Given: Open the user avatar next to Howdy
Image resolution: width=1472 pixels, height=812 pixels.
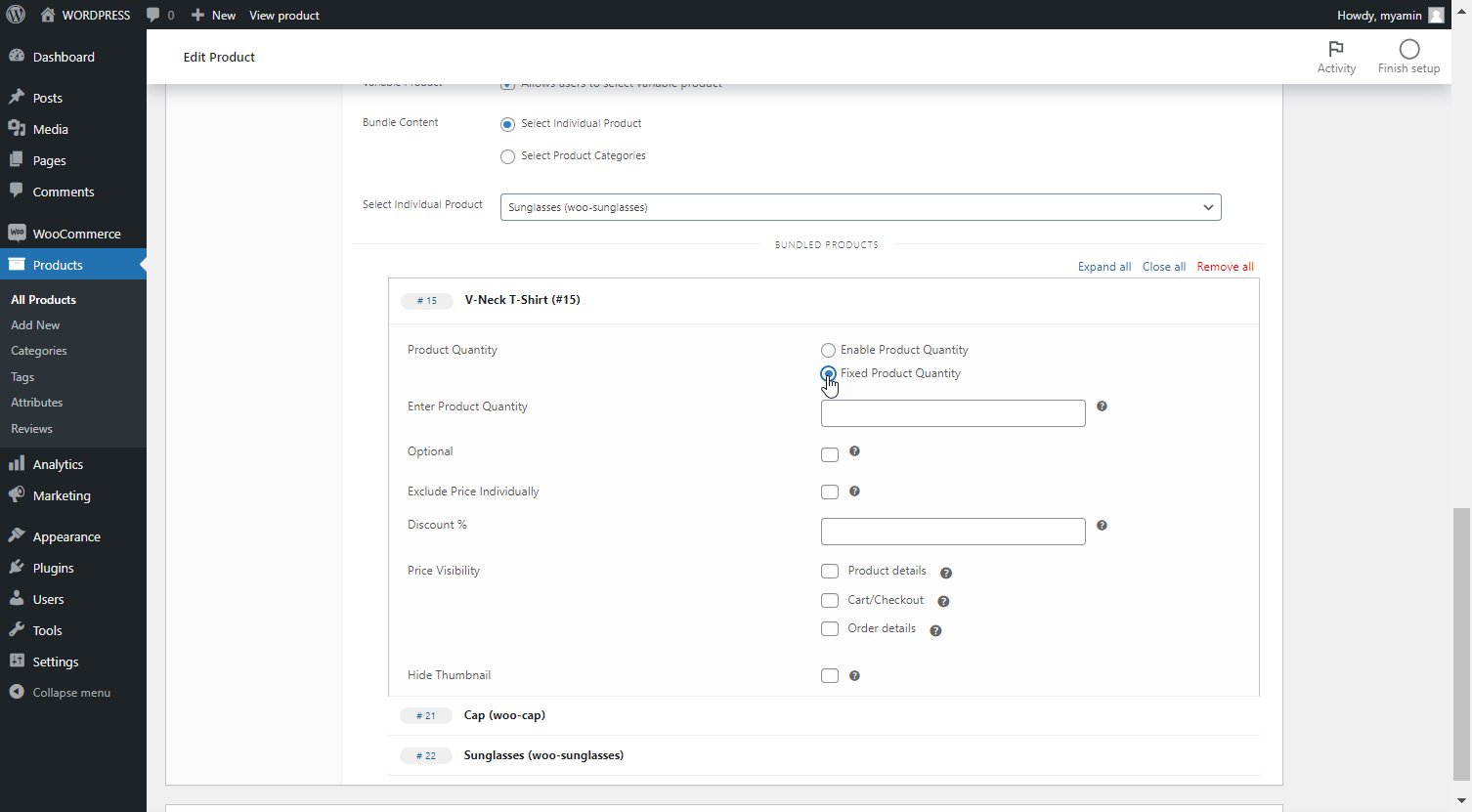Looking at the screenshot, I should [x=1436, y=15].
